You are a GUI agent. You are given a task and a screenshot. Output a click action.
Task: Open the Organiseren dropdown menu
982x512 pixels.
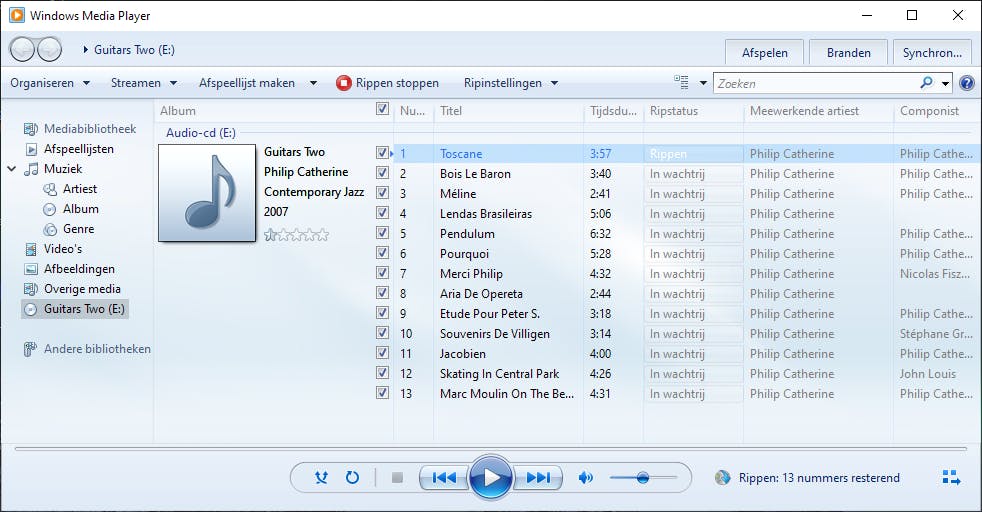[x=50, y=83]
